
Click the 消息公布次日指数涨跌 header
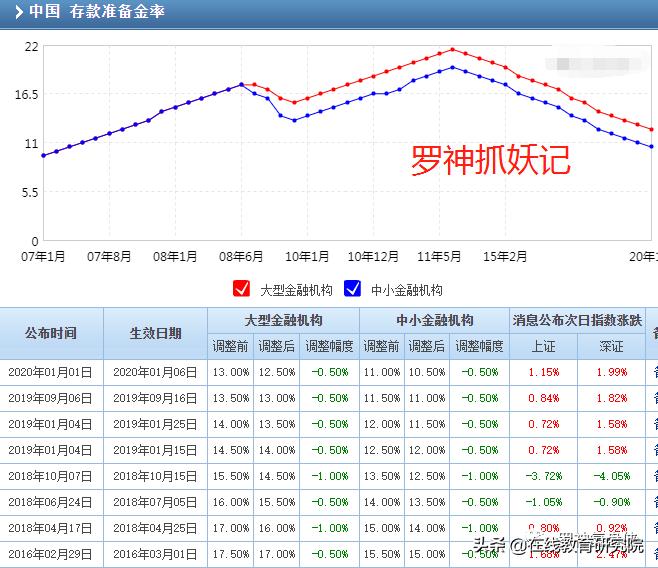(x=577, y=320)
